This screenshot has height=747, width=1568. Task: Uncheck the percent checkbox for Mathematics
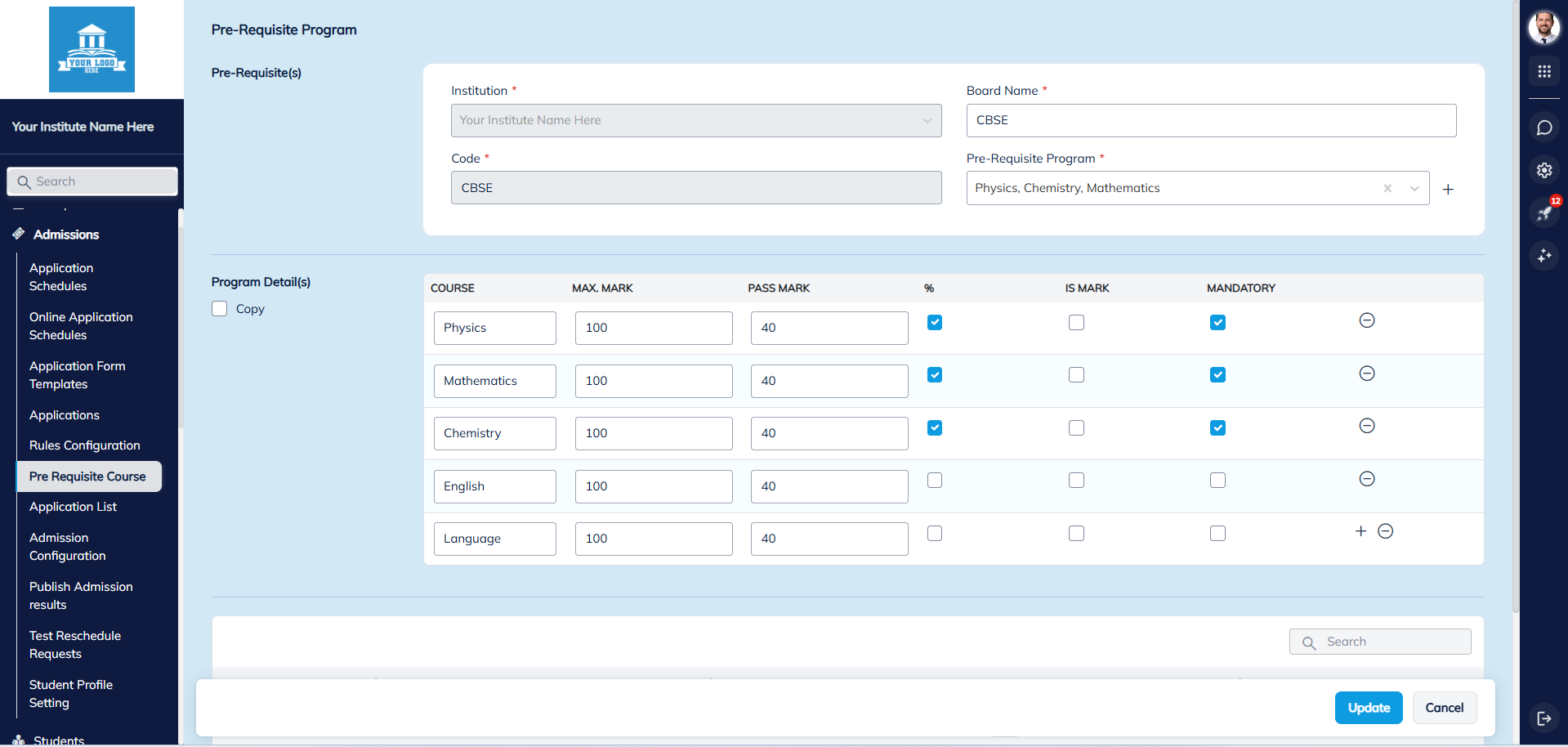pyautogui.click(x=934, y=374)
